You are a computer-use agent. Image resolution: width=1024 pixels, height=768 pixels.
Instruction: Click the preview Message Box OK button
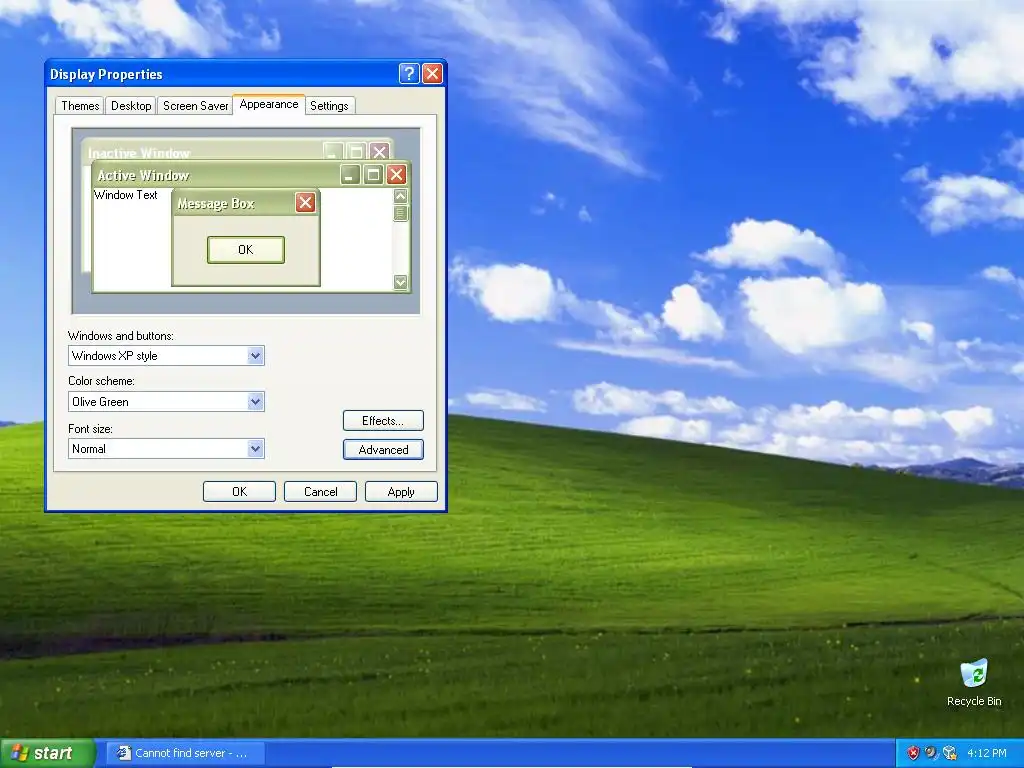click(x=246, y=249)
